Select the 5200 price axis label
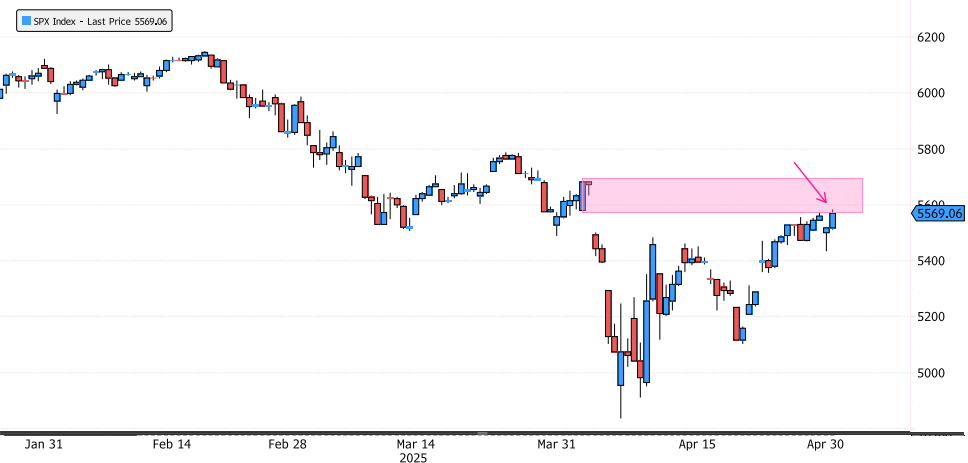Viewport: 968px width, 463px height. [x=931, y=317]
